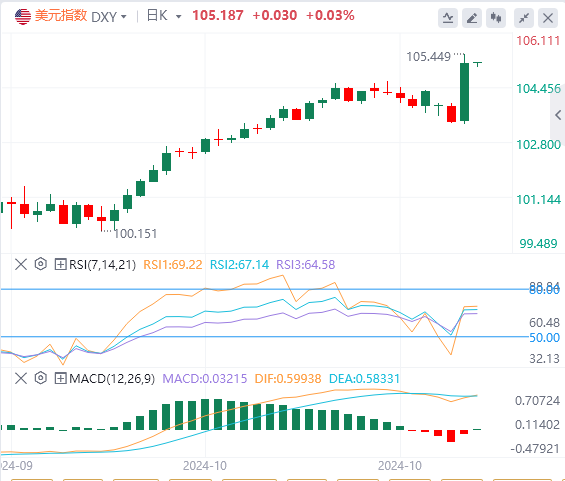Expand the right side panel arrow

(558, 115)
